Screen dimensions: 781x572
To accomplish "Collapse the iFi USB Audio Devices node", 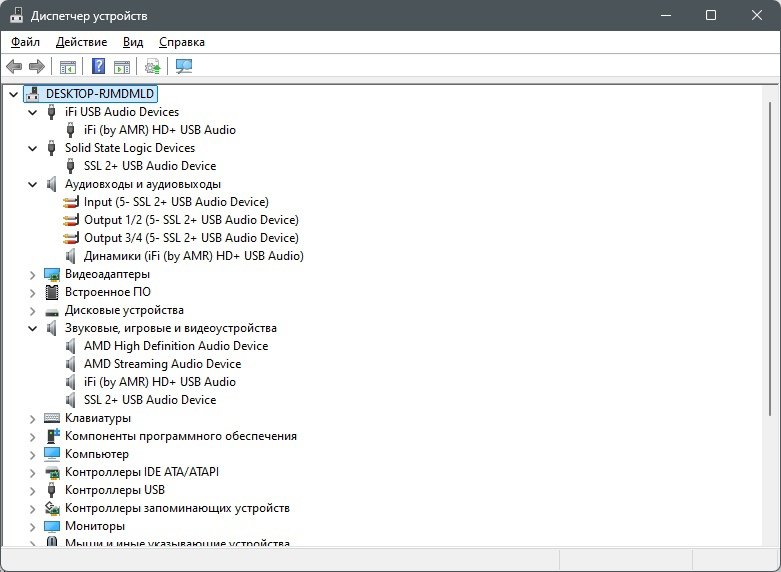I will [33, 112].
